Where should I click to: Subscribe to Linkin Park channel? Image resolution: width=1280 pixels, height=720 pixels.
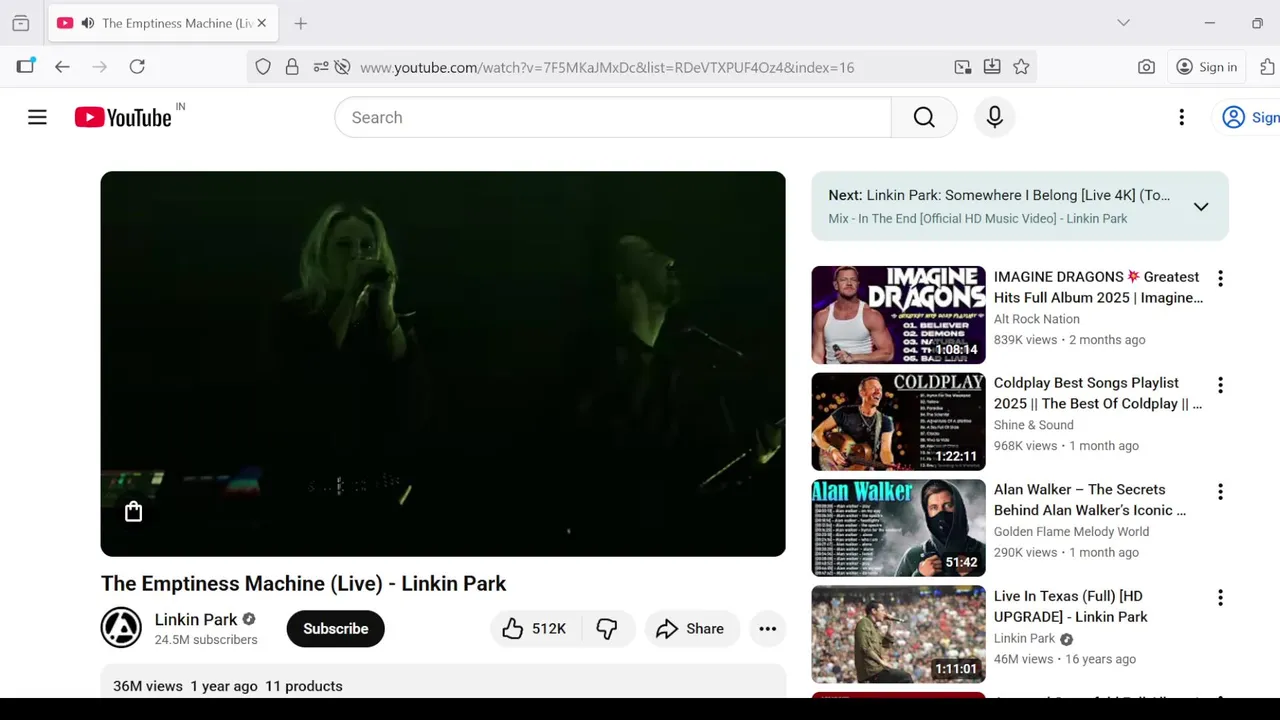click(335, 629)
